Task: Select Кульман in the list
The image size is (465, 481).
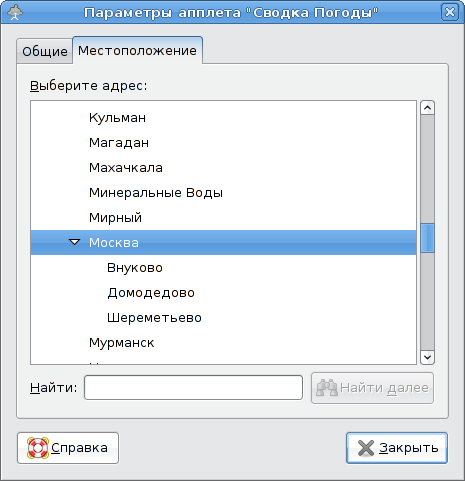Action: click(117, 118)
